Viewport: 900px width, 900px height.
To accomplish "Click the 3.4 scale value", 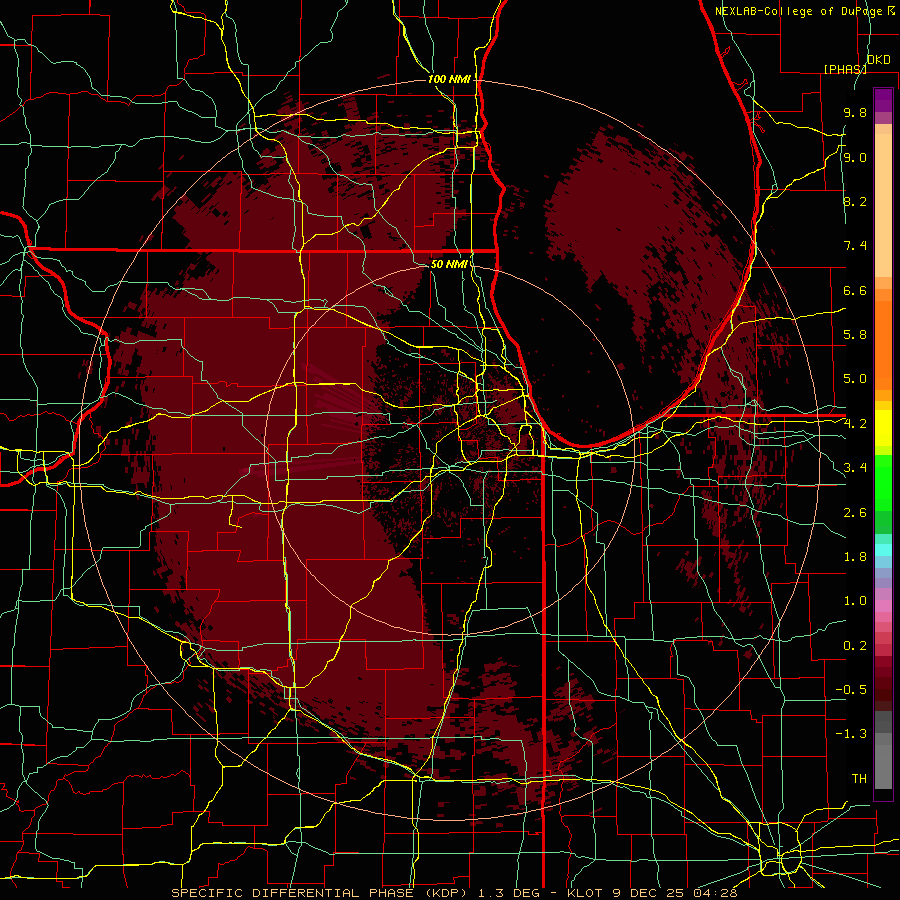I will pos(855,468).
